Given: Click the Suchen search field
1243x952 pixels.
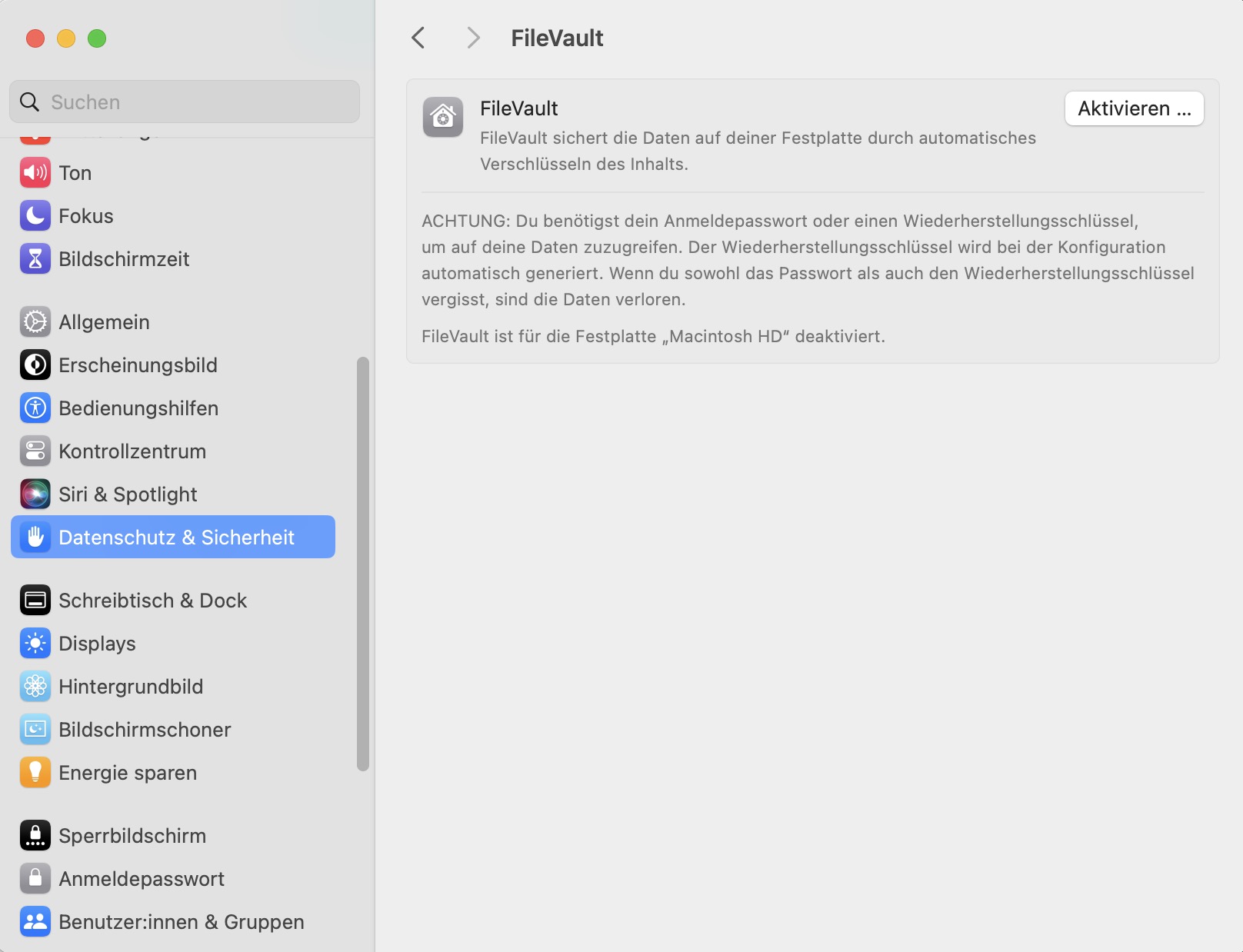Looking at the screenshot, I should pos(185,102).
